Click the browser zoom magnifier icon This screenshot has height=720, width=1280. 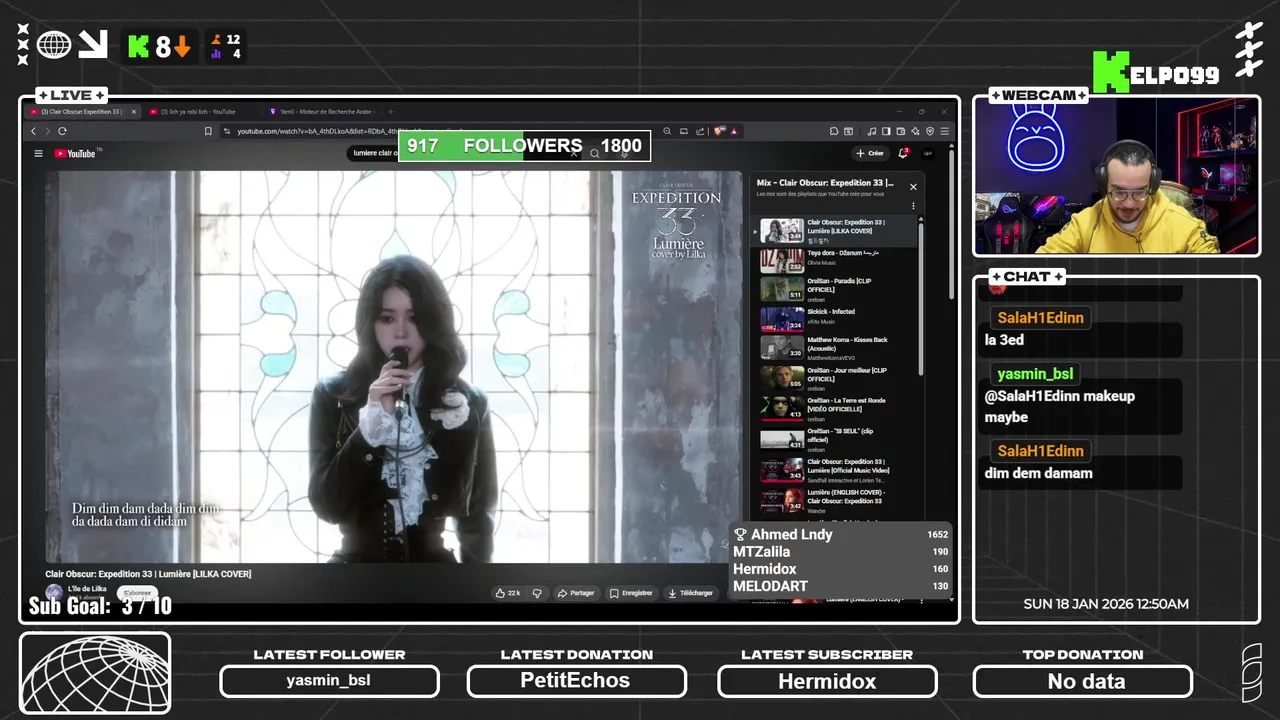click(666, 131)
